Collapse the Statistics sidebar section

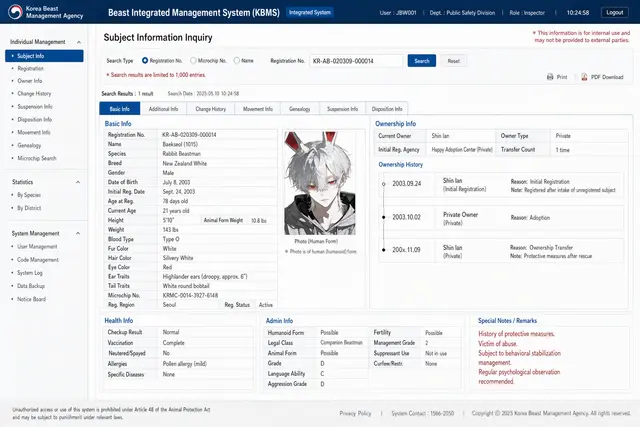[78, 182]
